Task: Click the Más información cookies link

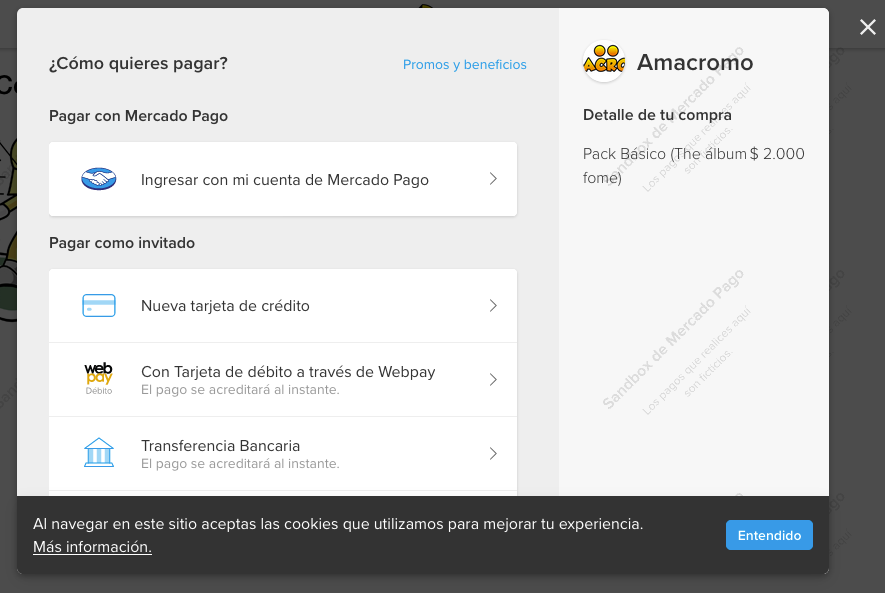Action: 91,547
